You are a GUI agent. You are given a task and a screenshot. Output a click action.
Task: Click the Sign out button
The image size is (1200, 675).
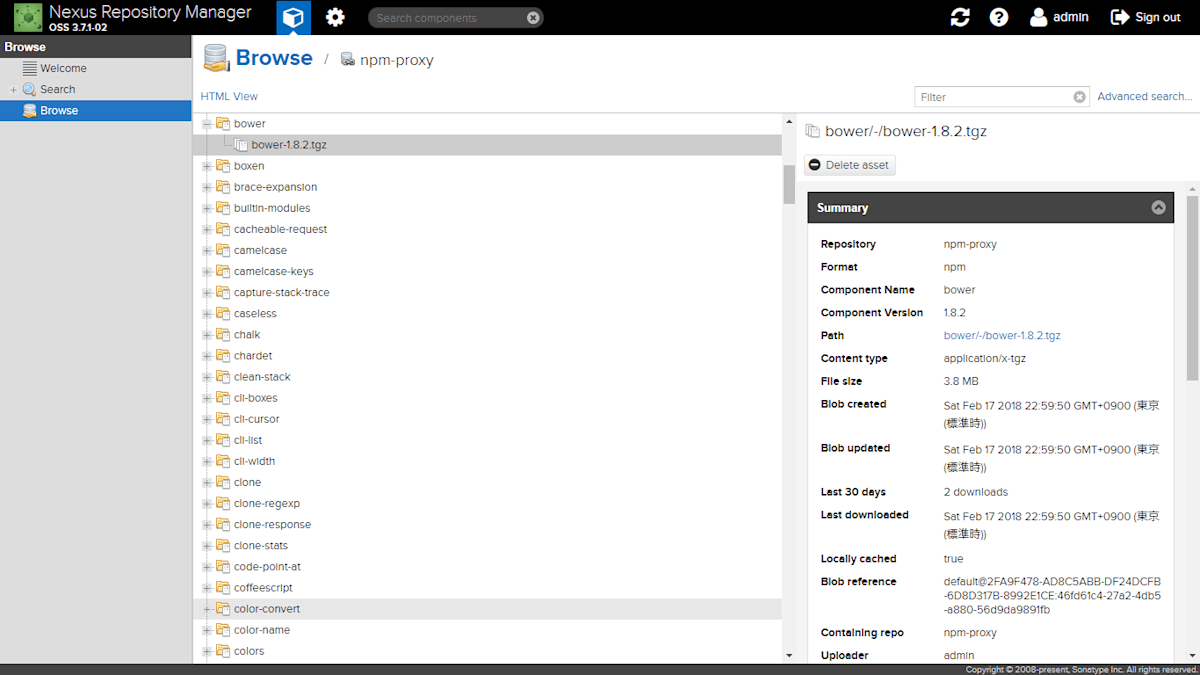click(x=1146, y=17)
